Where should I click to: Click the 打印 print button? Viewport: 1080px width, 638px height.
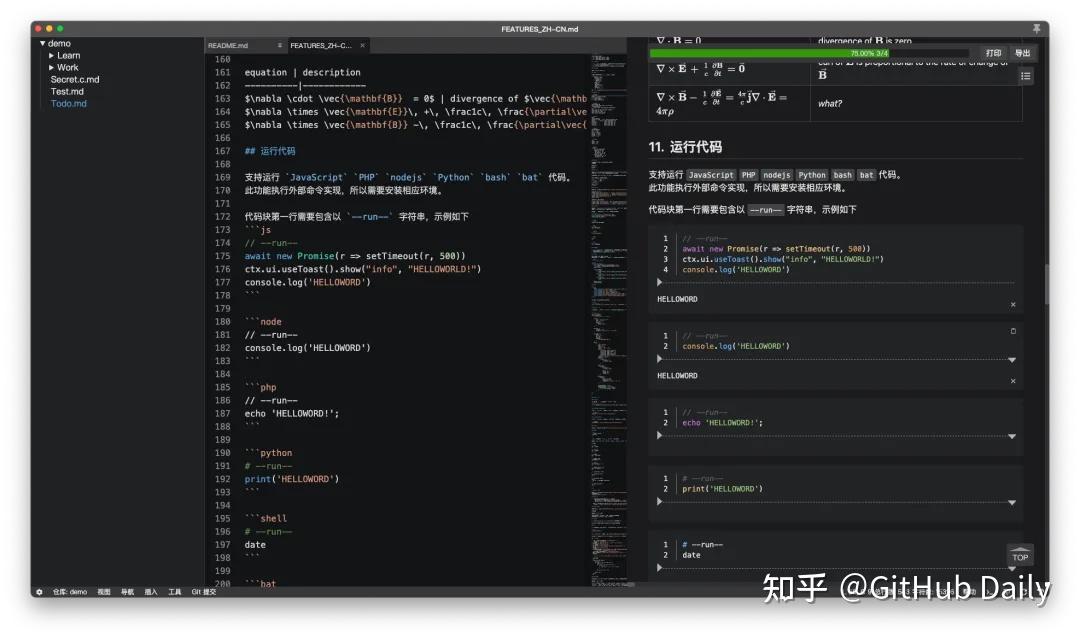point(993,53)
